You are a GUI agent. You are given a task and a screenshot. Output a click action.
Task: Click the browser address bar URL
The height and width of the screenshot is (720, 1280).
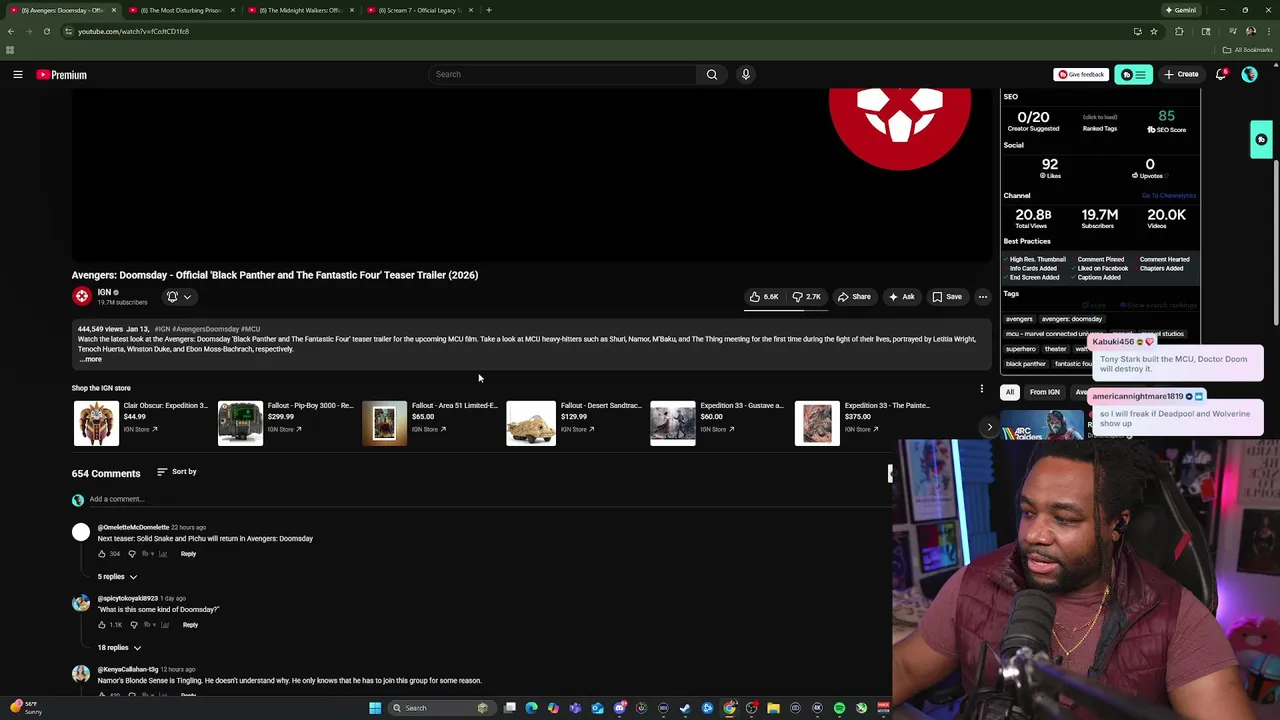click(x=133, y=31)
